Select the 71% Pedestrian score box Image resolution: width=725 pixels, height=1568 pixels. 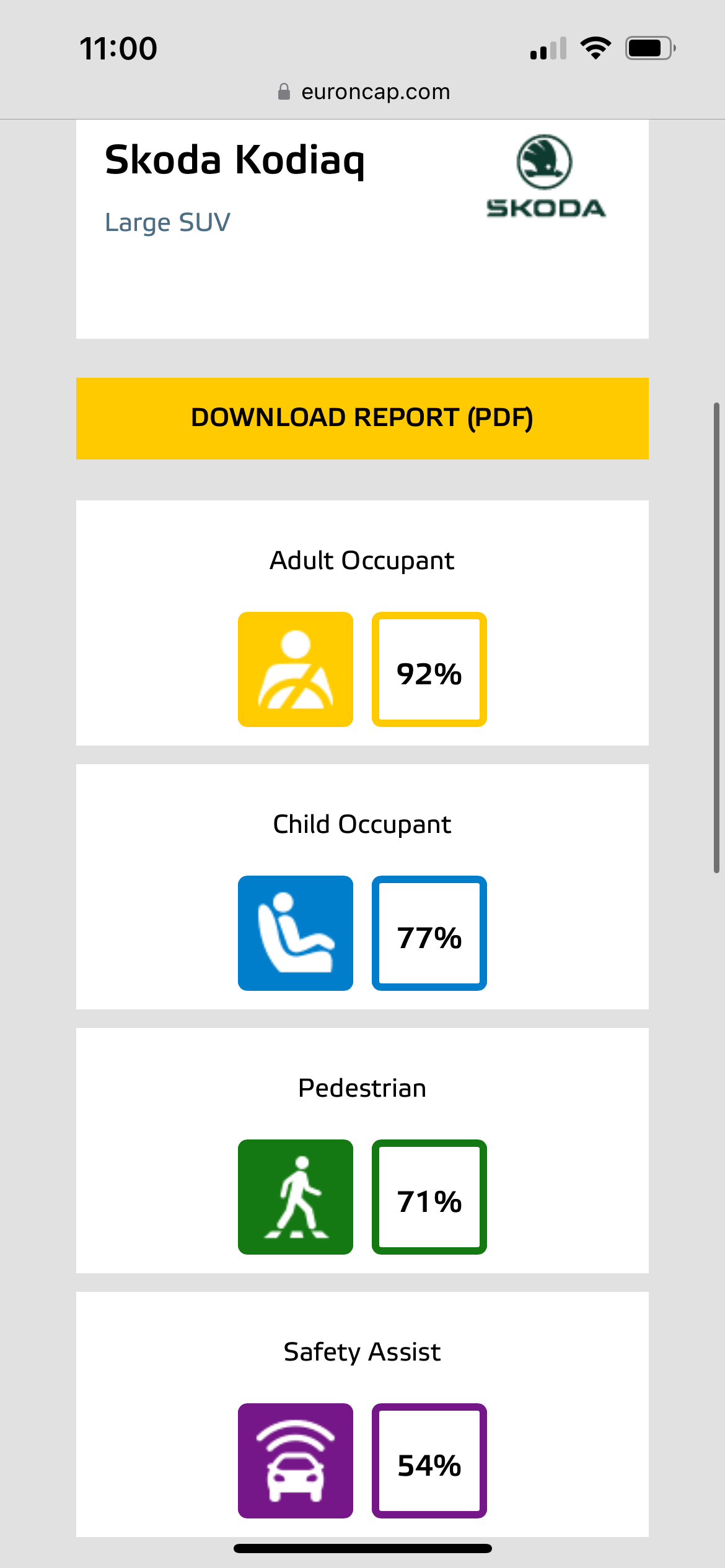click(x=429, y=1197)
